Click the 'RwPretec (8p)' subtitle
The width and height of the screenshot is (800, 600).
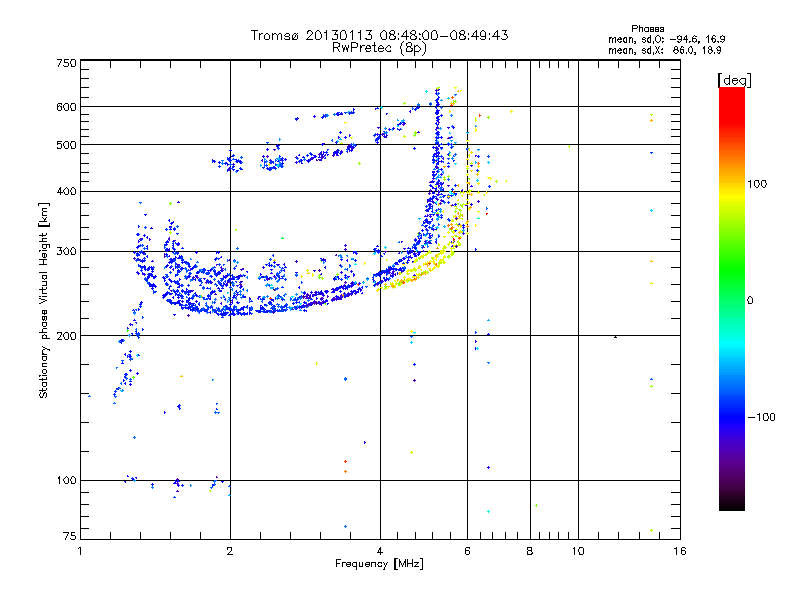(x=379, y=48)
